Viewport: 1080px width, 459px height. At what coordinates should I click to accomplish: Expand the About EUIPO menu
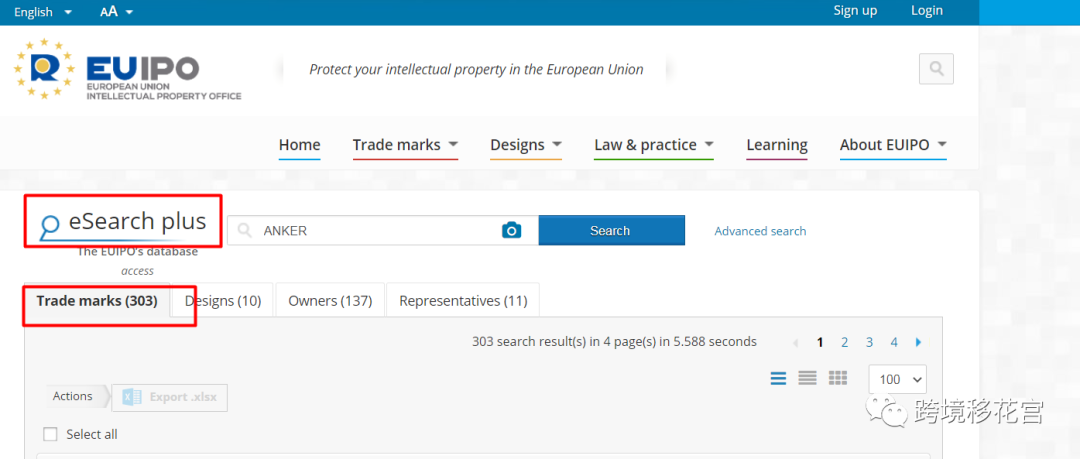click(893, 145)
